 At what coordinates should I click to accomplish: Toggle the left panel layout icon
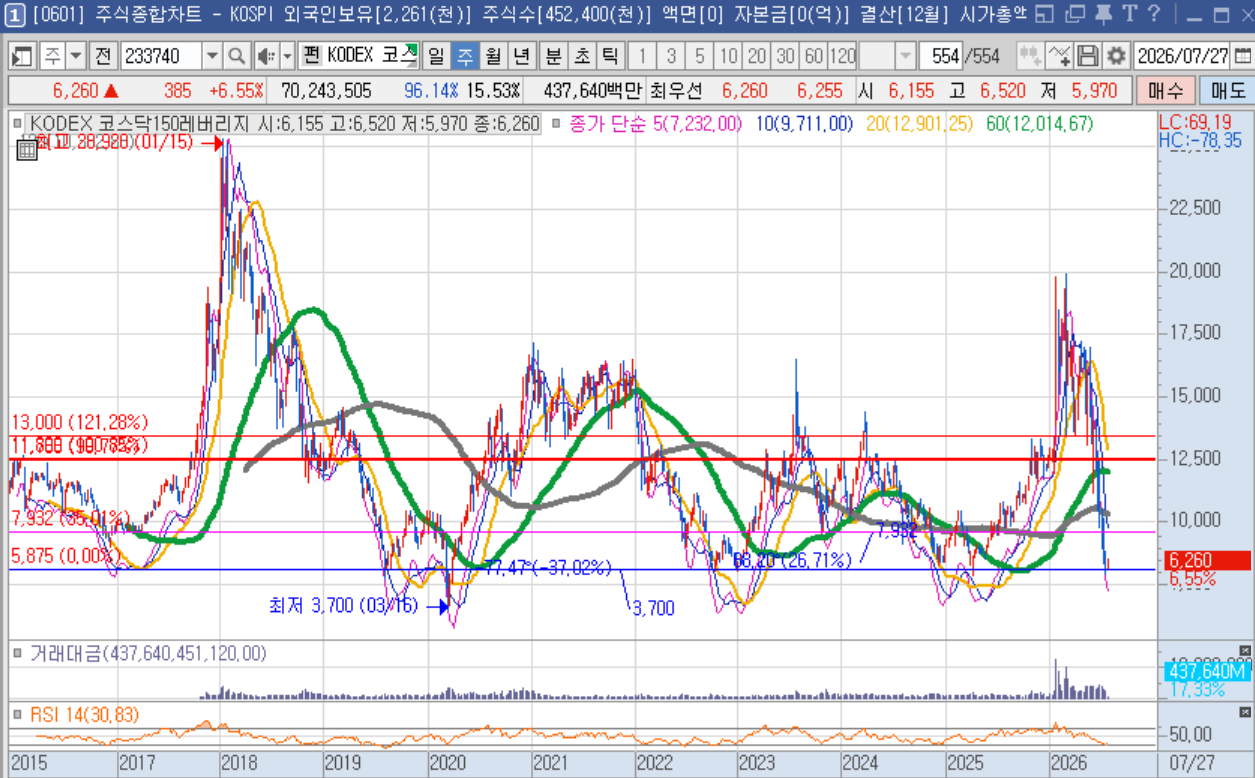click(x=22, y=56)
